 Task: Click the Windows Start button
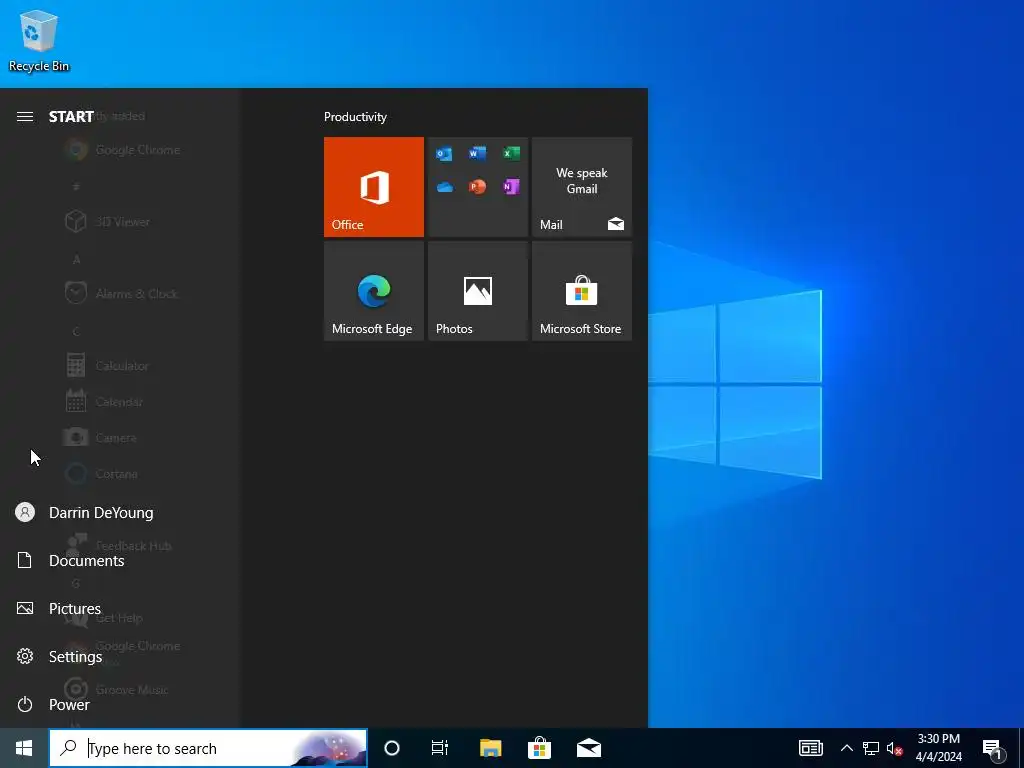coord(24,748)
